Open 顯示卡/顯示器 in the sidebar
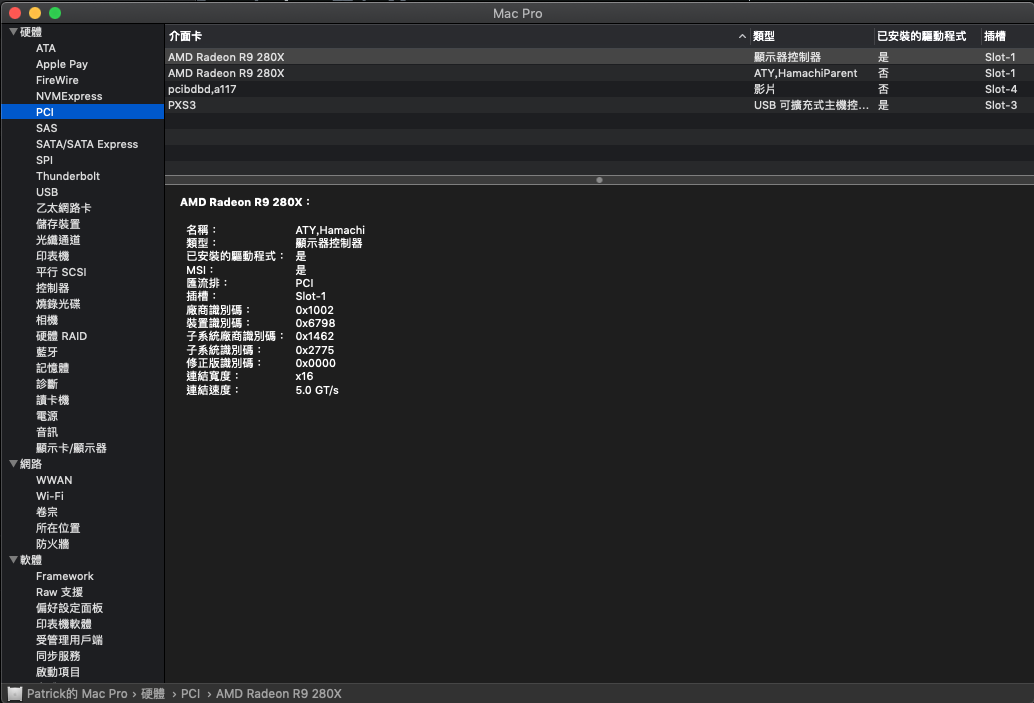 (x=71, y=448)
